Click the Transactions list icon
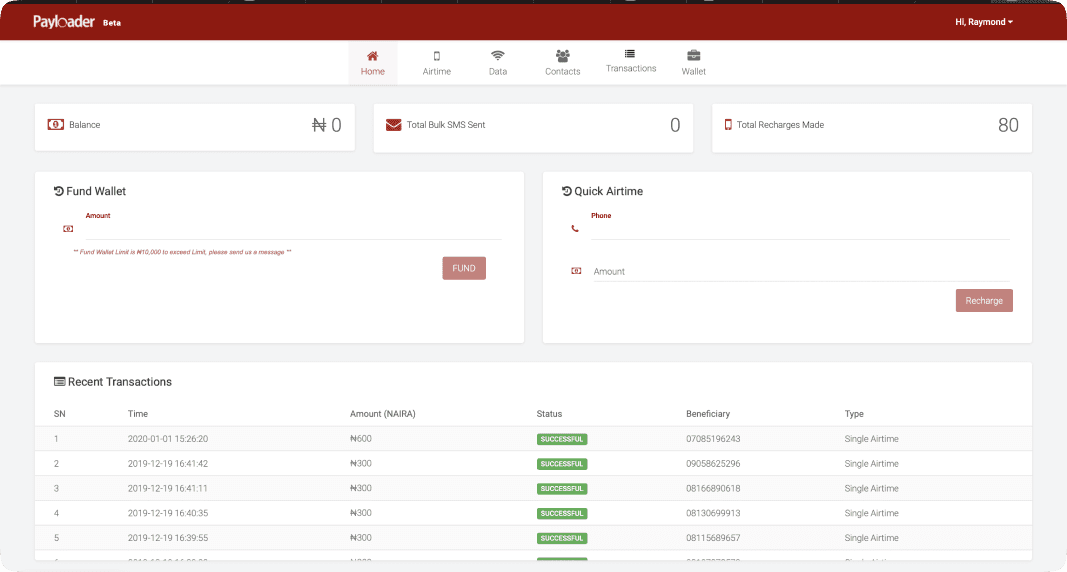Viewport: 1067px width, 572px height. (630, 53)
